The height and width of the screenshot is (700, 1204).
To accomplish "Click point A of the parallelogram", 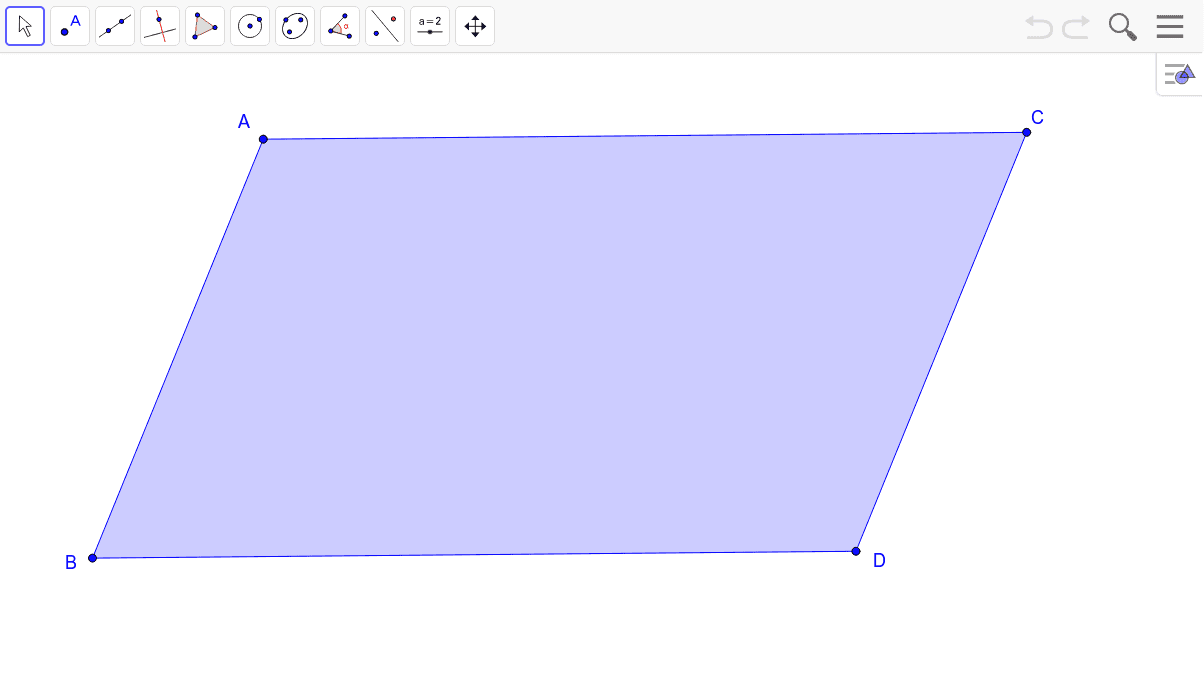I will coord(263,139).
